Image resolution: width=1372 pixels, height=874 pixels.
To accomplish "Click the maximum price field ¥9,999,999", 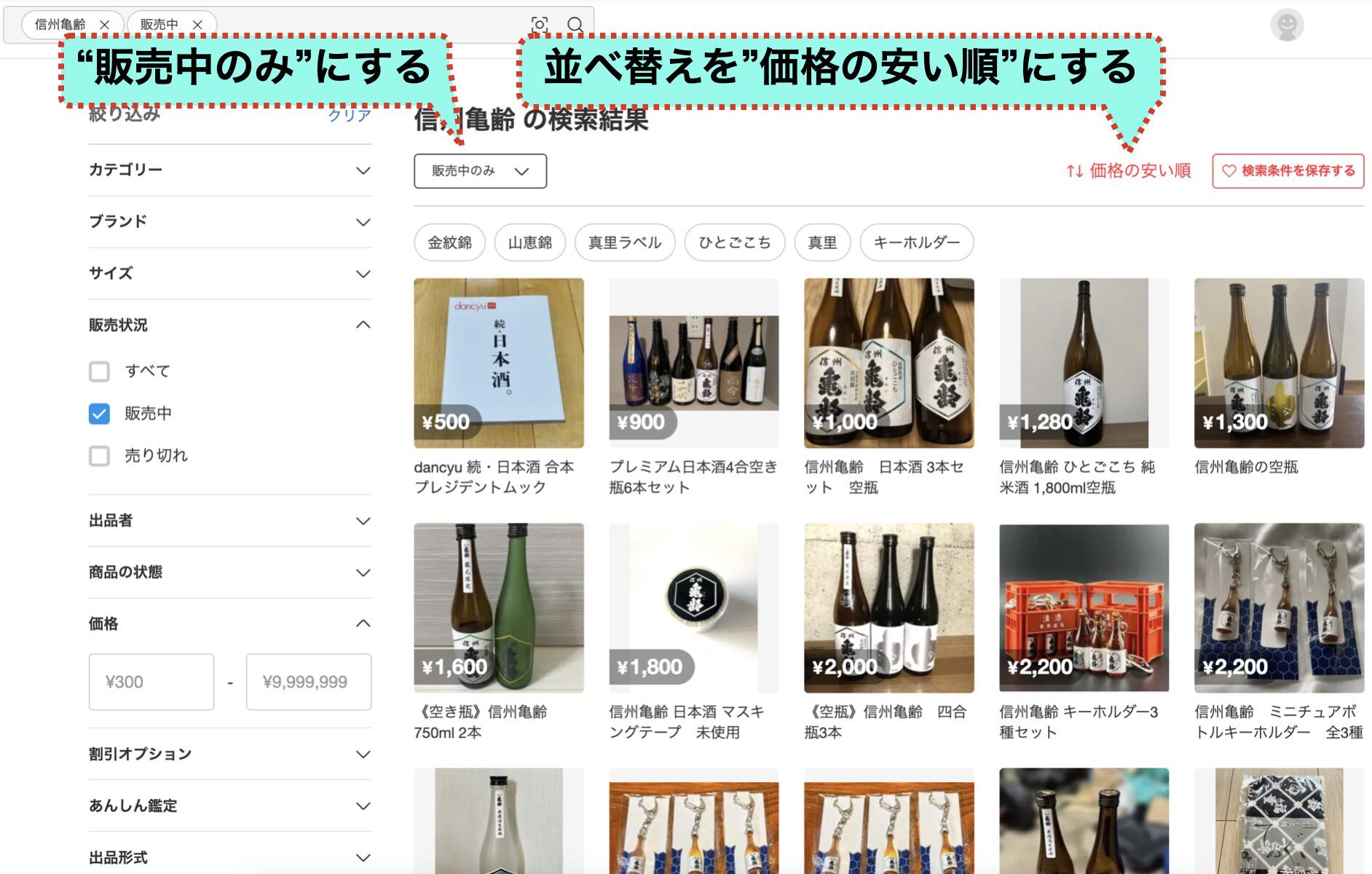I will coord(309,682).
